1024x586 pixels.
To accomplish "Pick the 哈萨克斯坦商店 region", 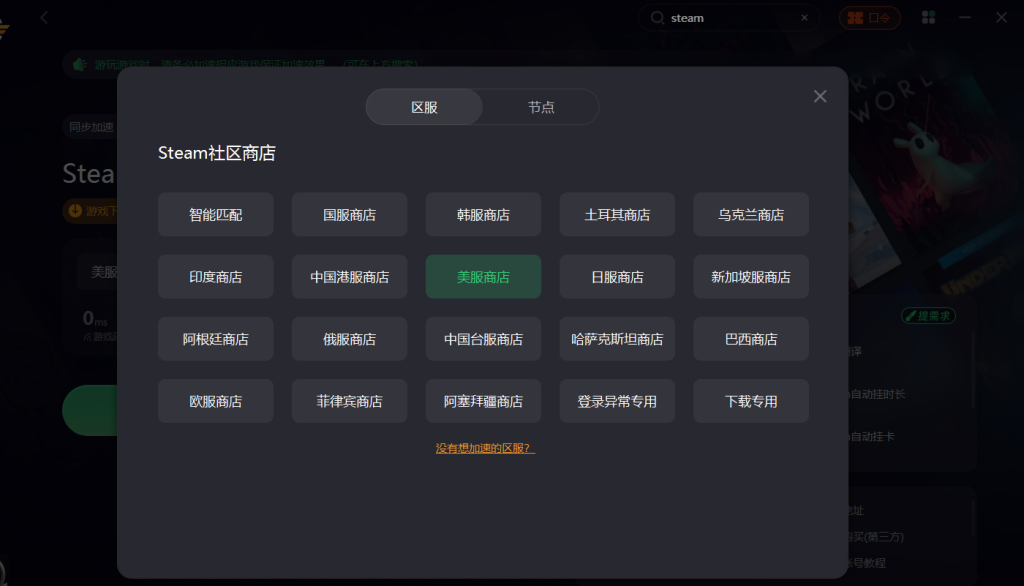I will [617, 338].
